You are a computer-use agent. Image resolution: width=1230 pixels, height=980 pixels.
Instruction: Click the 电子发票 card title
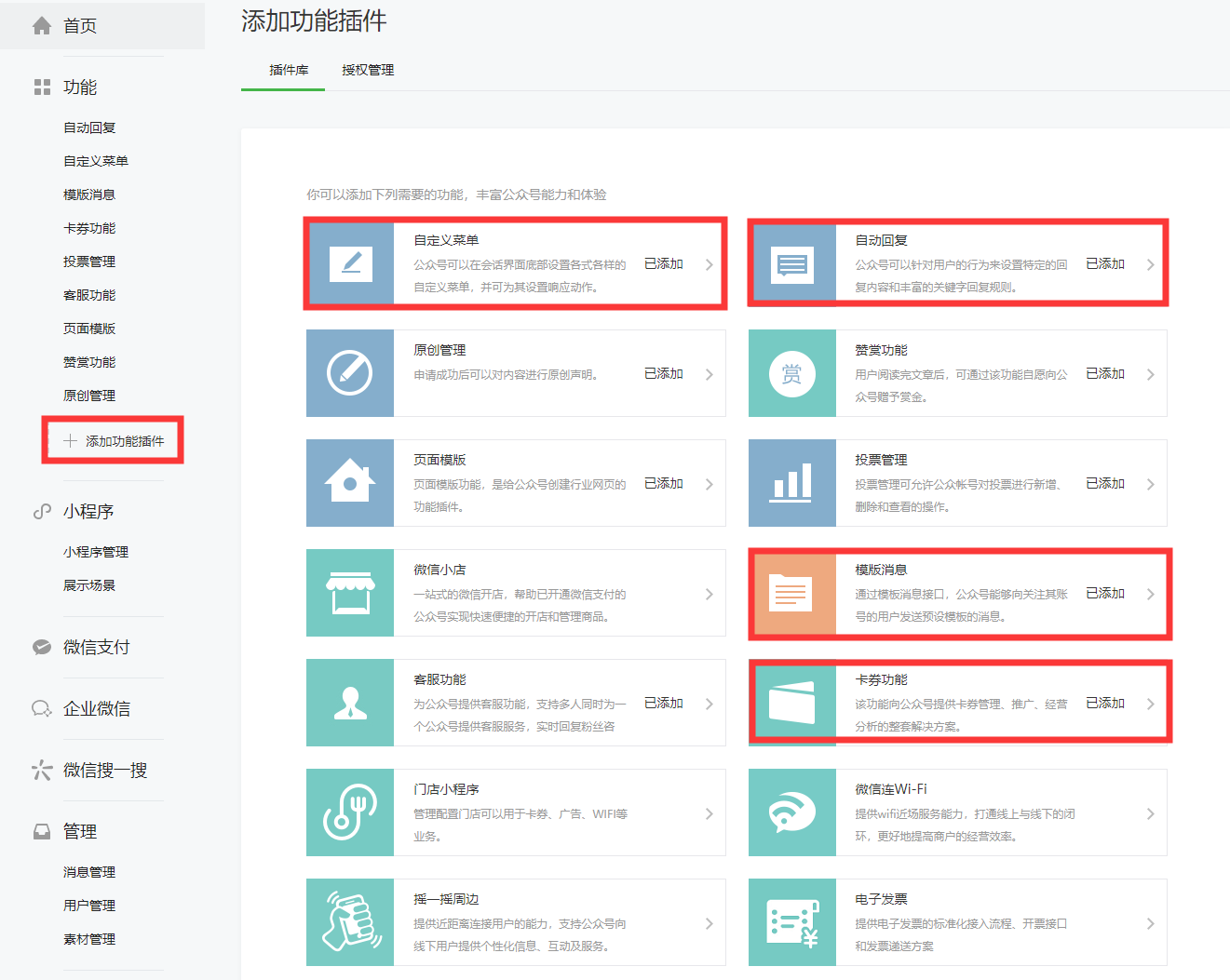[x=881, y=899]
